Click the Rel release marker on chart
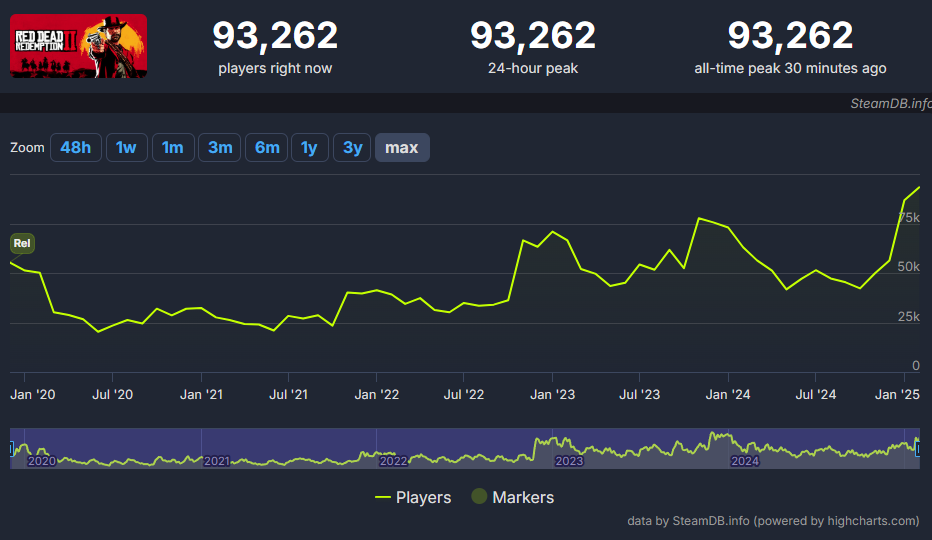 [x=22, y=243]
